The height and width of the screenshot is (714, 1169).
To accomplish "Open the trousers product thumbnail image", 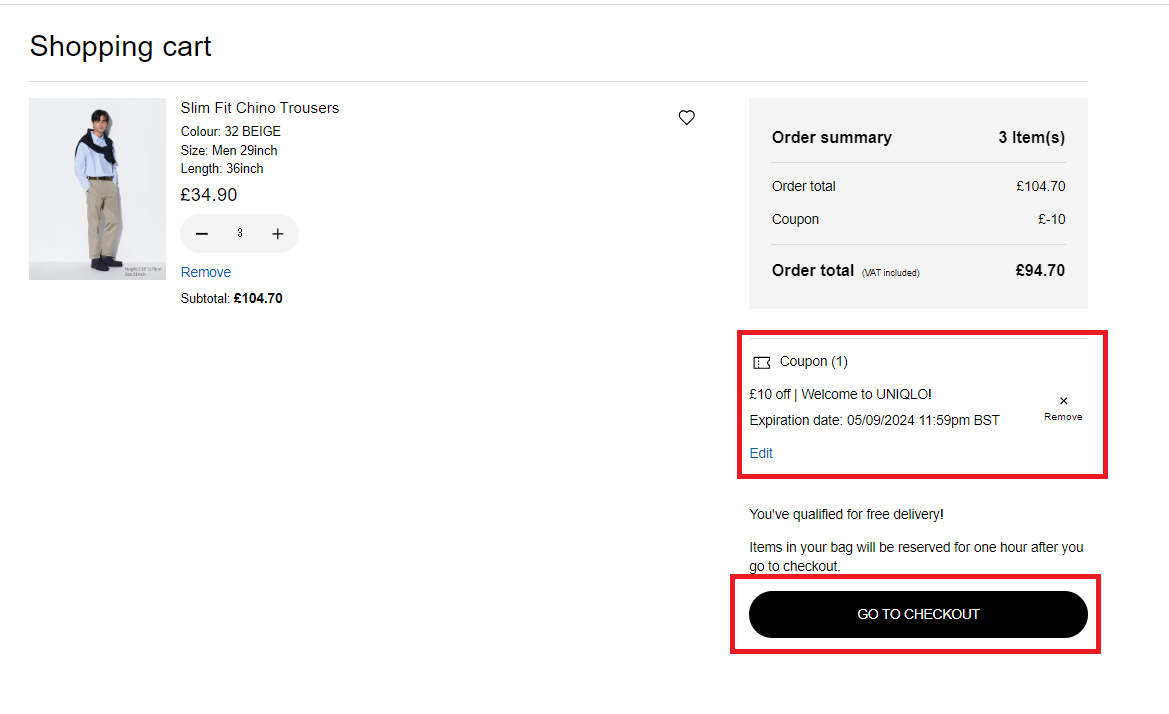I will click(97, 189).
